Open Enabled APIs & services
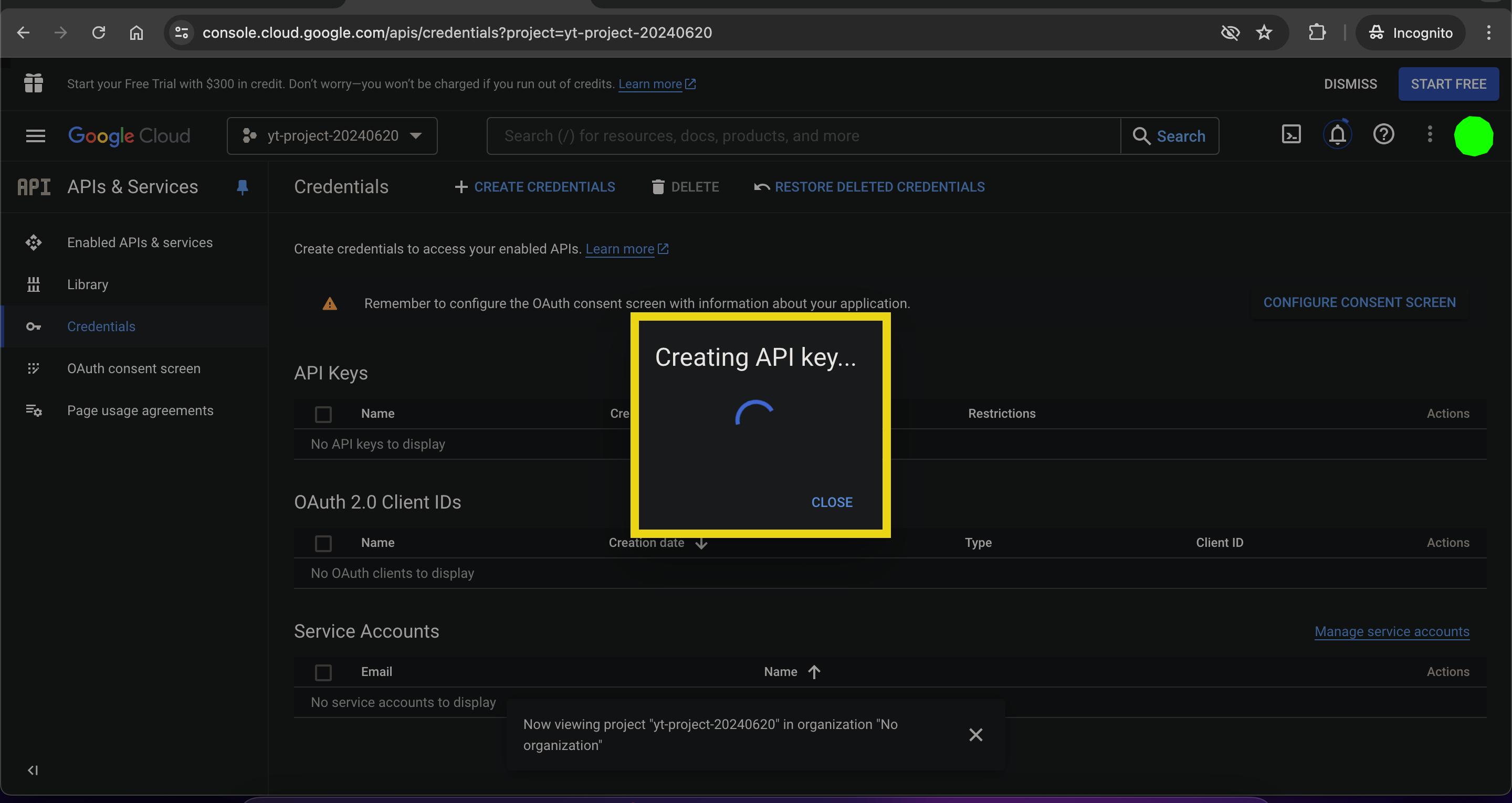The image size is (1512, 803). click(x=140, y=242)
